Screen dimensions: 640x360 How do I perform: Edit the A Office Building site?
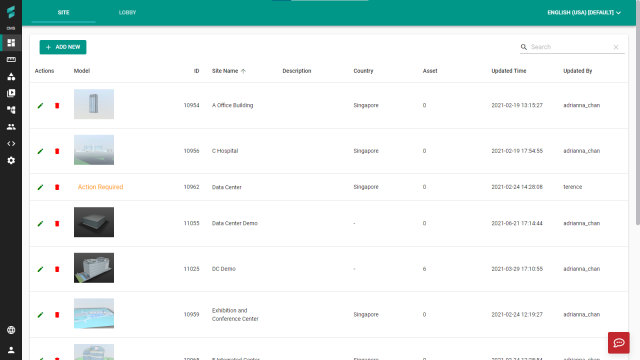pyautogui.click(x=40, y=106)
